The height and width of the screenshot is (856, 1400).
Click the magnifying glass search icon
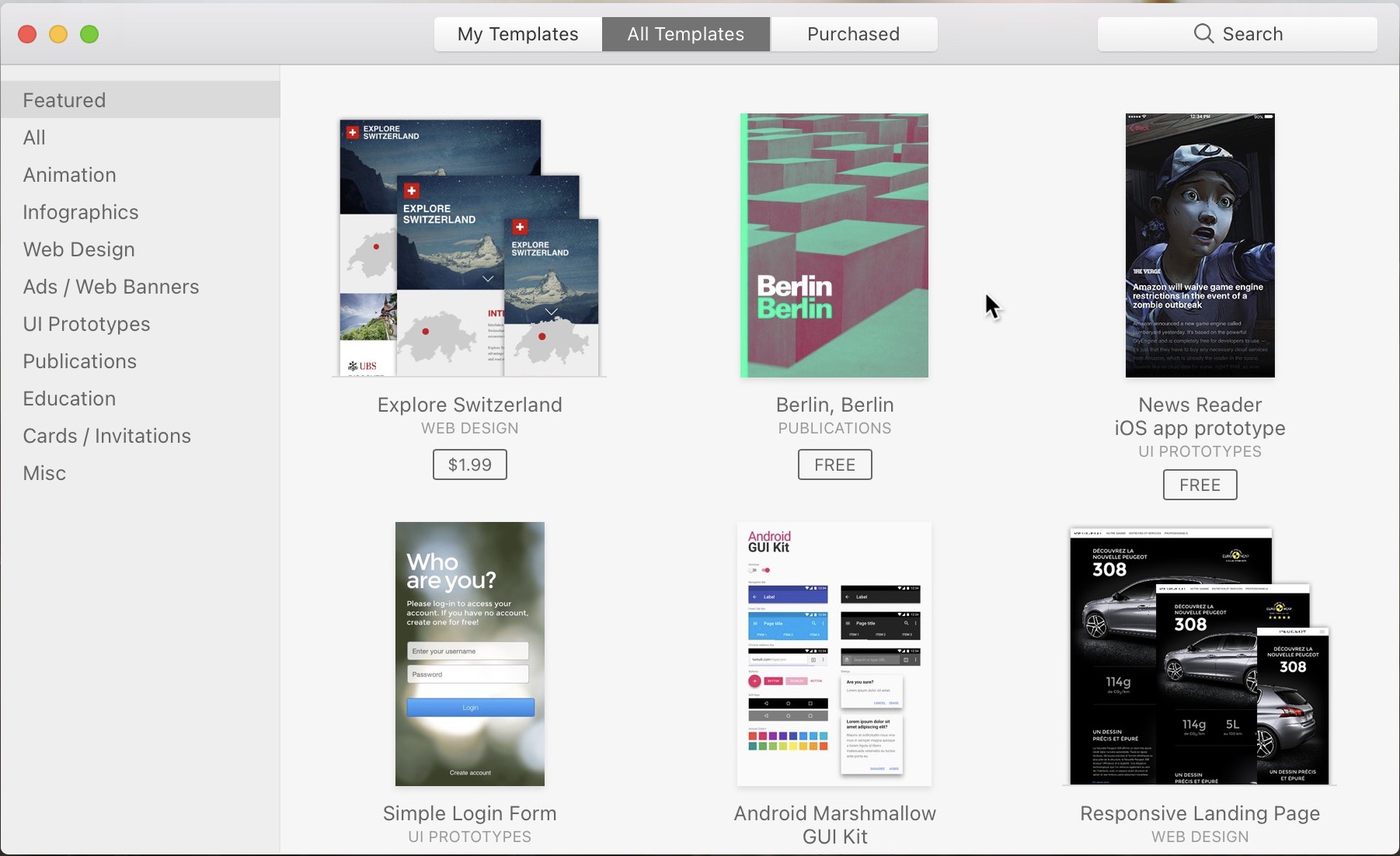[1203, 33]
